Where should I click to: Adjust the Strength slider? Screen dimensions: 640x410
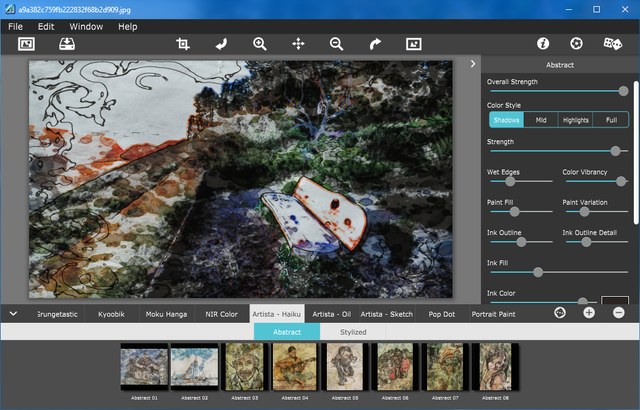tap(616, 151)
